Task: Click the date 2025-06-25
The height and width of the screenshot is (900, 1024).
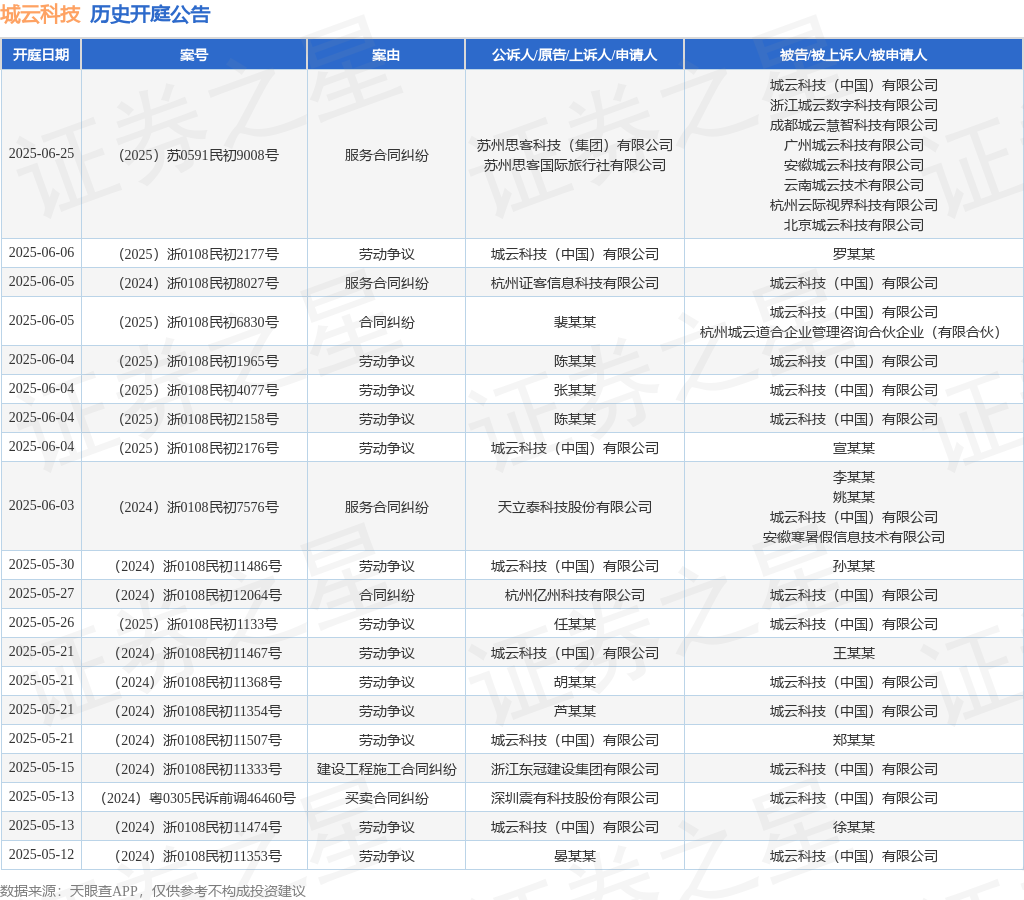Action: [x=41, y=153]
